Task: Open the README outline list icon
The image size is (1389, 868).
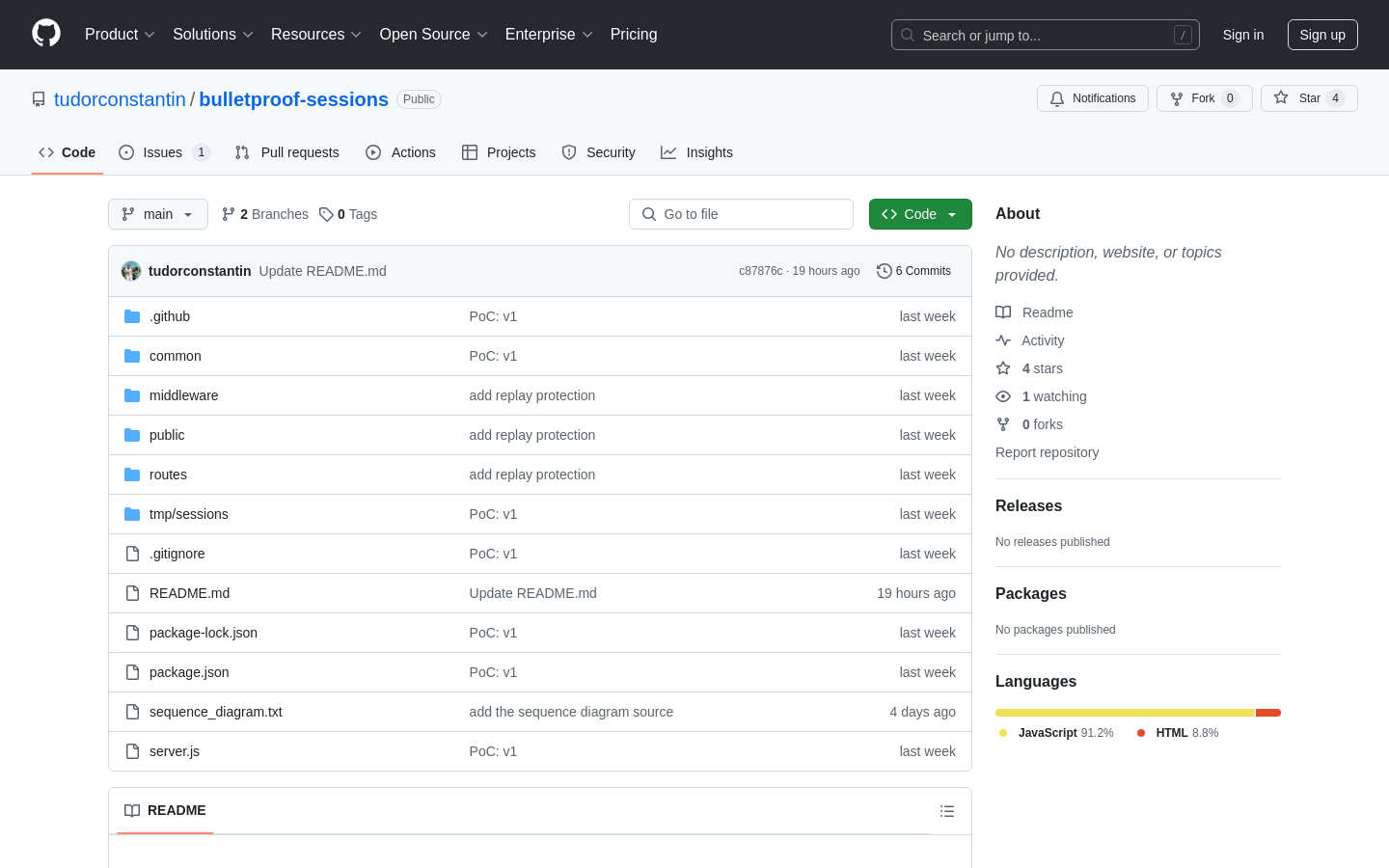Action: coord(947,811)
